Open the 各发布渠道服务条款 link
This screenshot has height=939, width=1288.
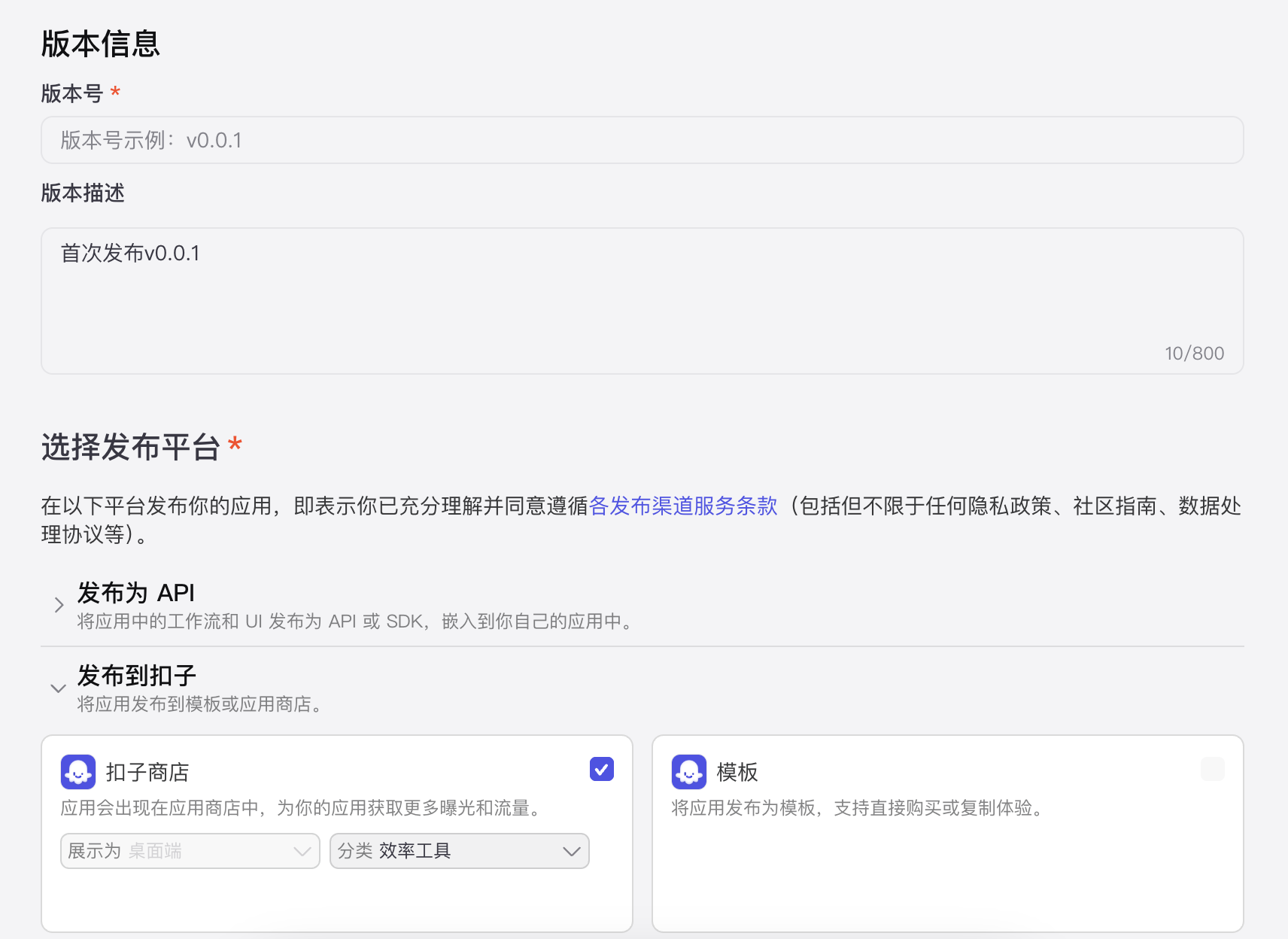(683, 506)
